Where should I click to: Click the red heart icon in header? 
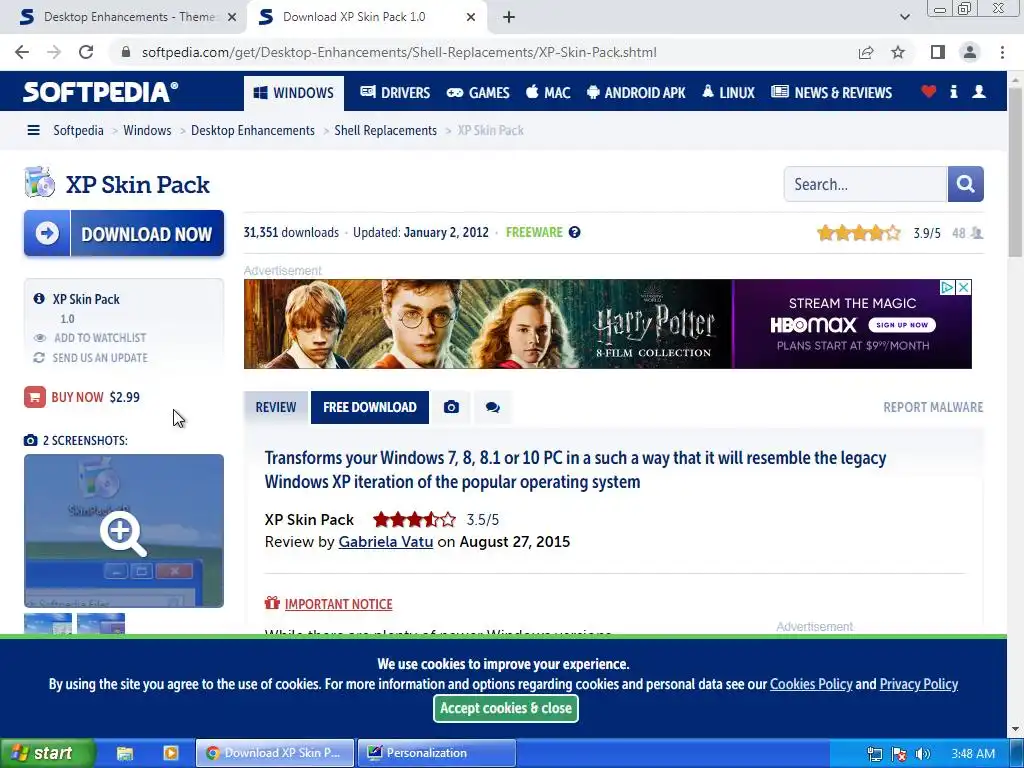[x=929, y=91]
